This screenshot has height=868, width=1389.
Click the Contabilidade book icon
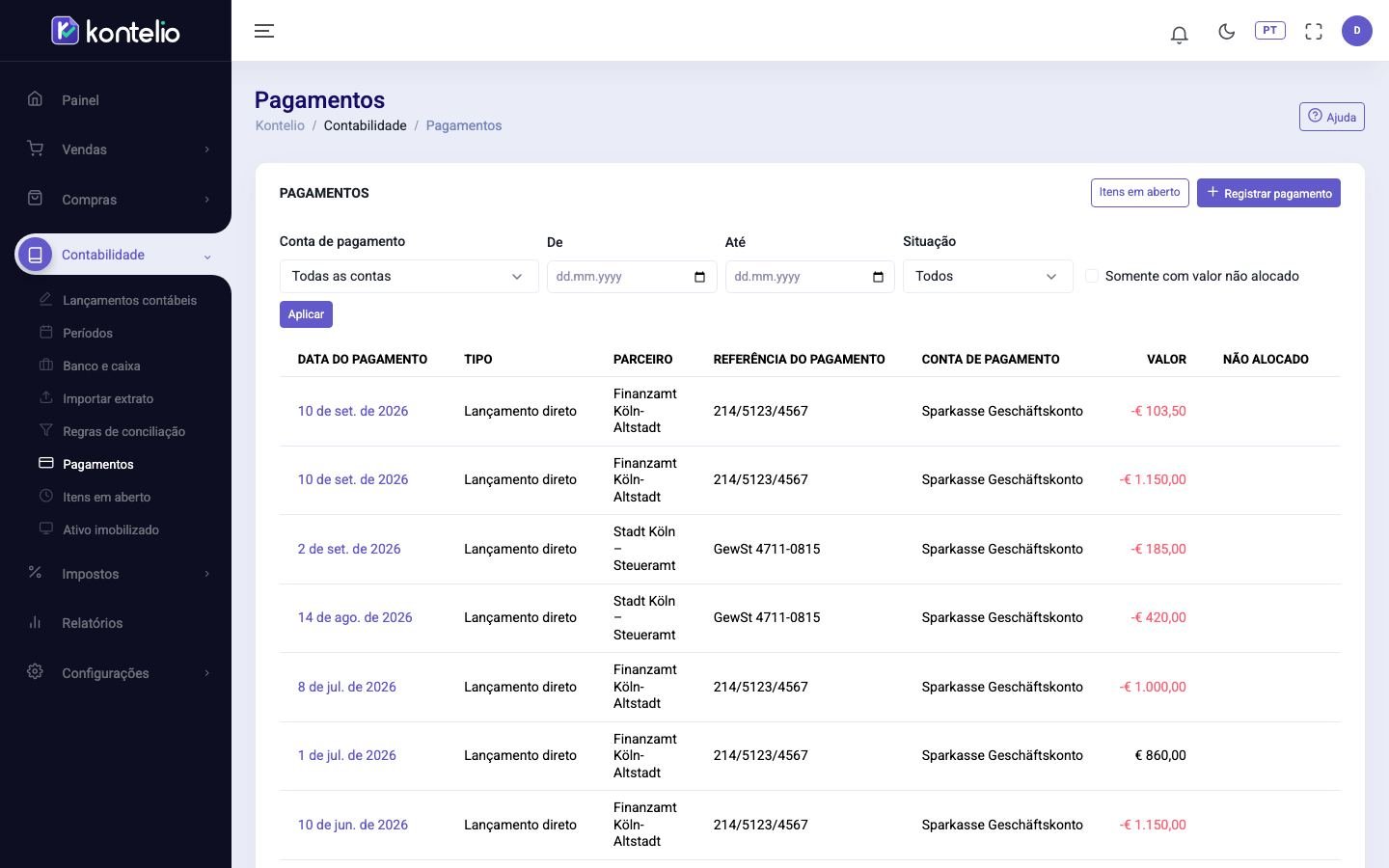pyautogui.click(x=35, y=255)
